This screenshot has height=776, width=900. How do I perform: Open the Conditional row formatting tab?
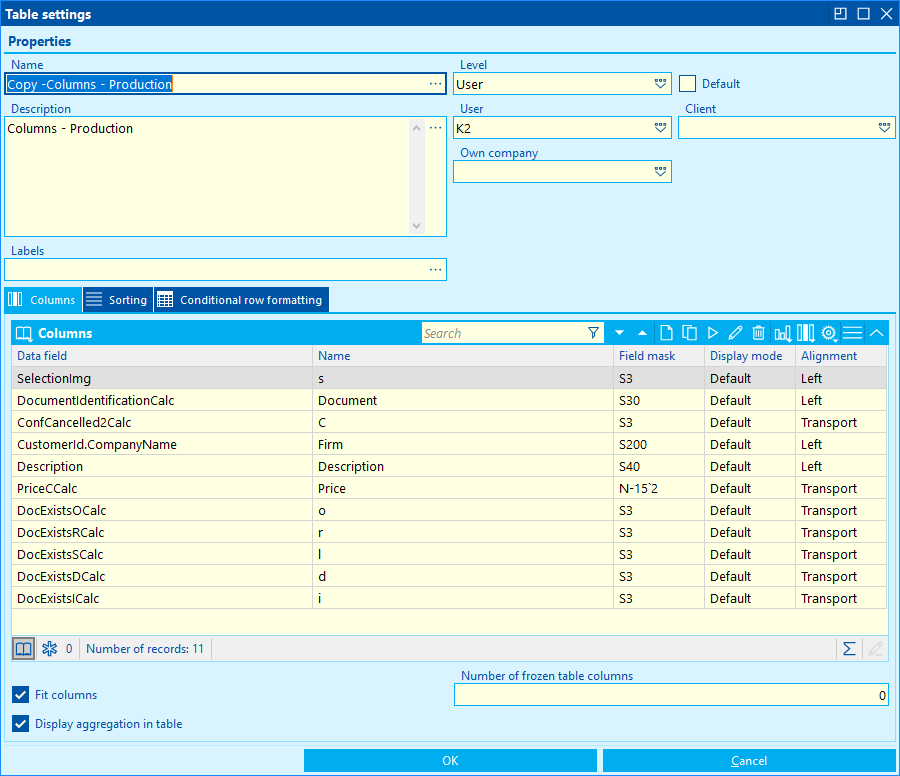point(240,300)
